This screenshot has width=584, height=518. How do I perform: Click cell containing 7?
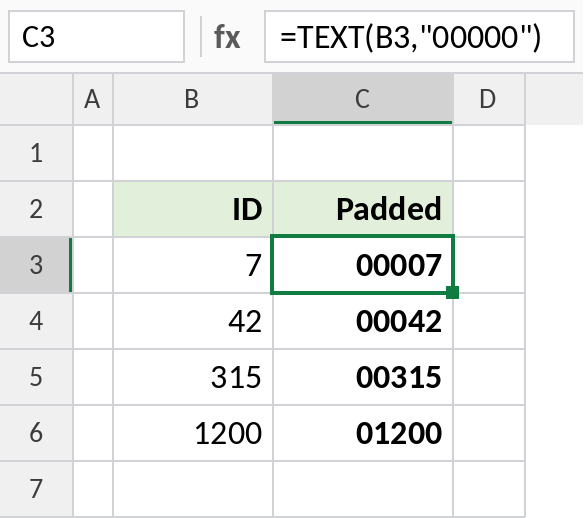[193, 265]
